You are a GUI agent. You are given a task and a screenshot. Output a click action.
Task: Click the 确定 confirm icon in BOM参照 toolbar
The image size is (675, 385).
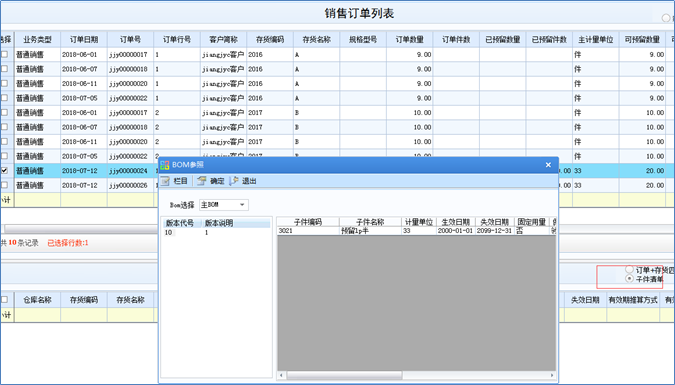pyautogui.click(x=201, y=181)
